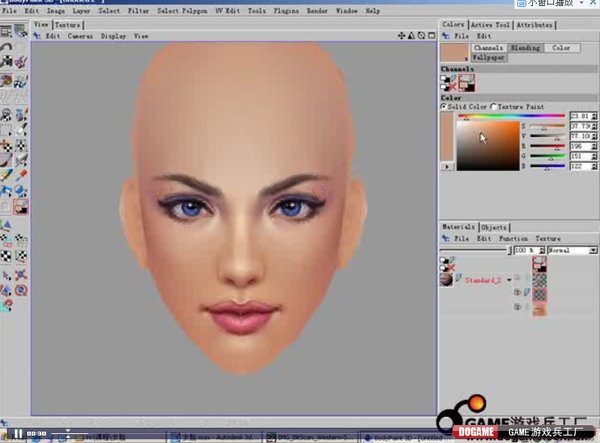The height and width of the screenshot is (443, 600).
Task: Click the R value input field
Action: (581, 146)
